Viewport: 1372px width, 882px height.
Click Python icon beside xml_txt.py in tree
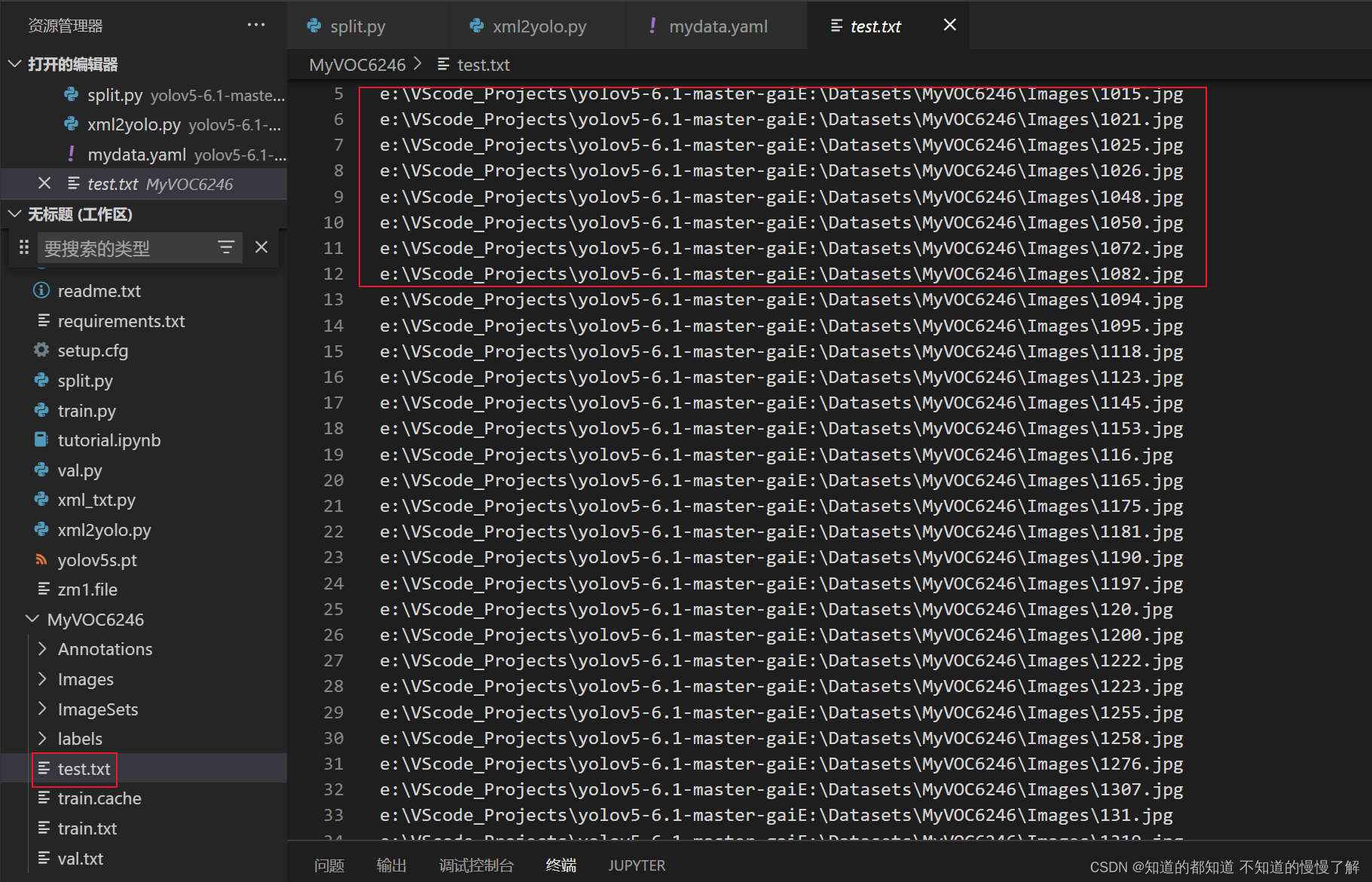pos(42,499)
